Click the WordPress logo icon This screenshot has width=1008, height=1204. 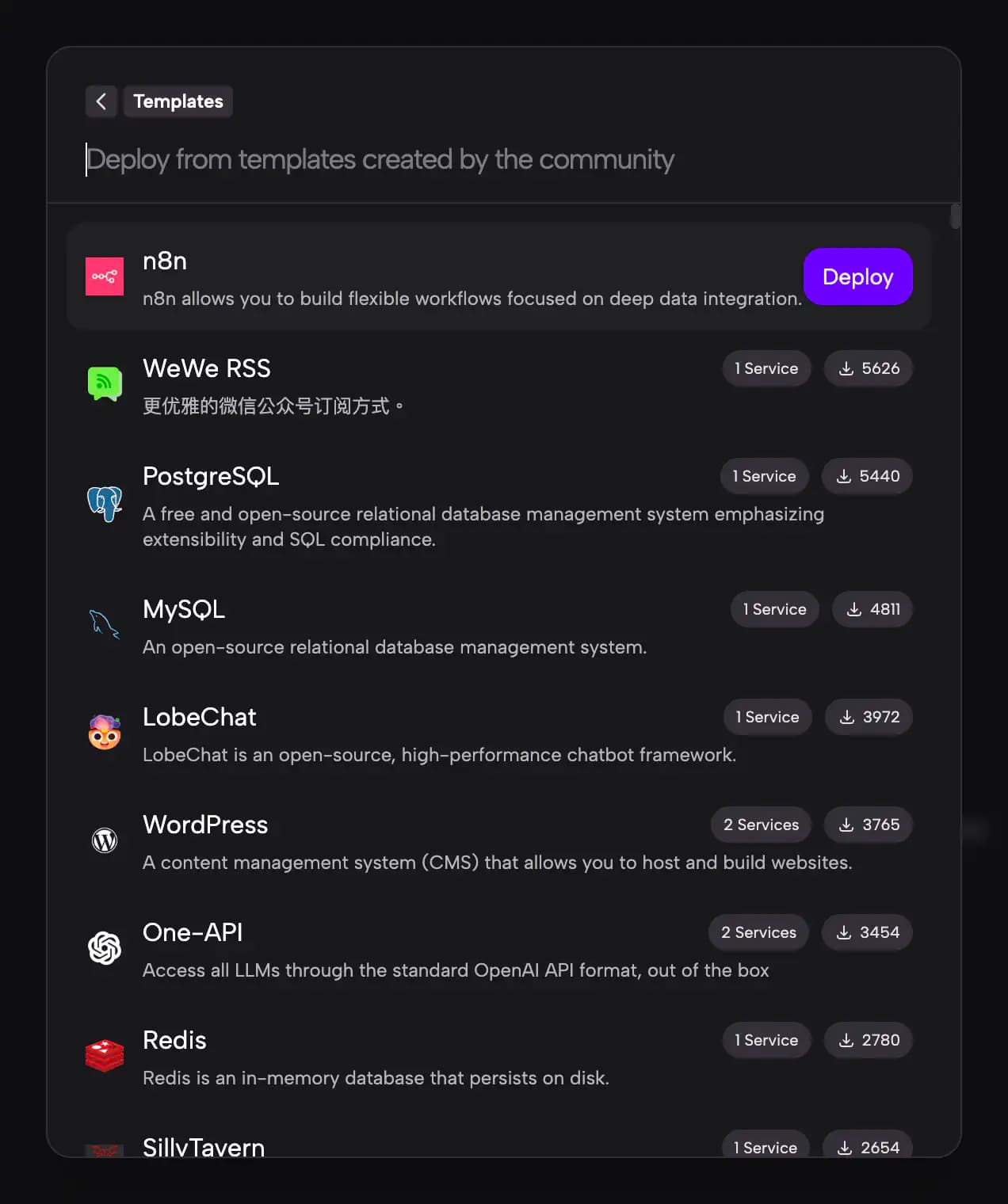[x=105, y=840]
